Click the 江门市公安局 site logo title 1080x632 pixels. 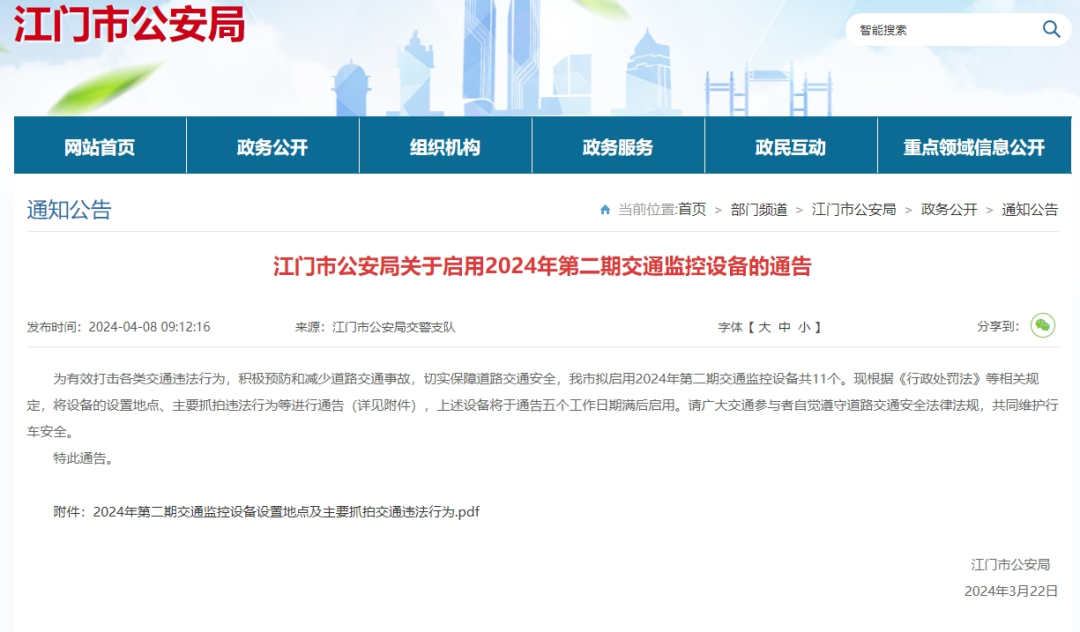click(130, 24)
